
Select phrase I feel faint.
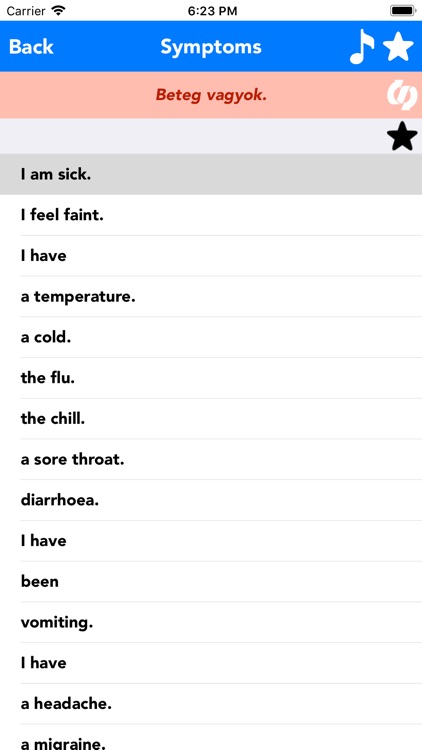click(211, 215)
